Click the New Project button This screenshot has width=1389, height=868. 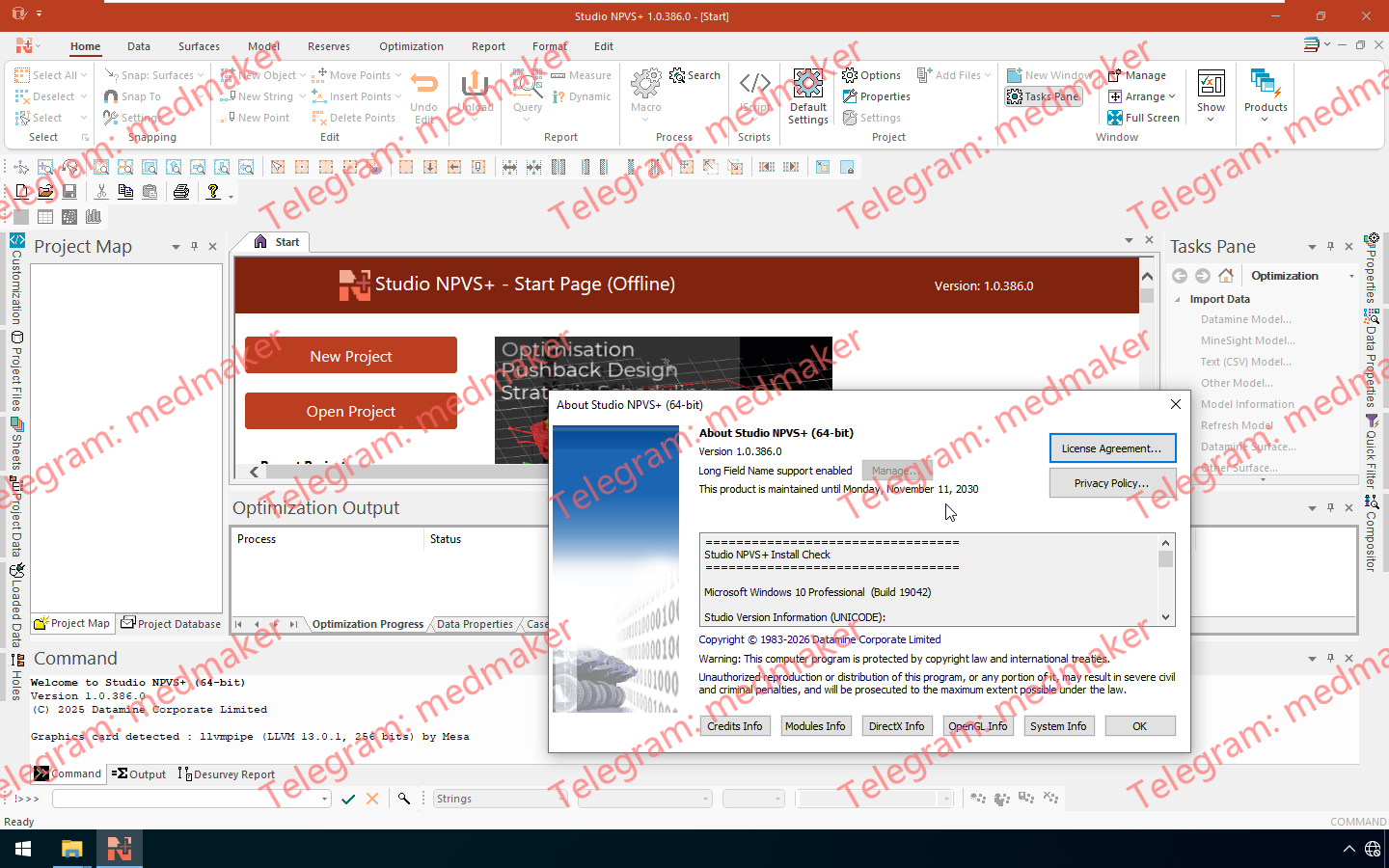tap(351, 356)
